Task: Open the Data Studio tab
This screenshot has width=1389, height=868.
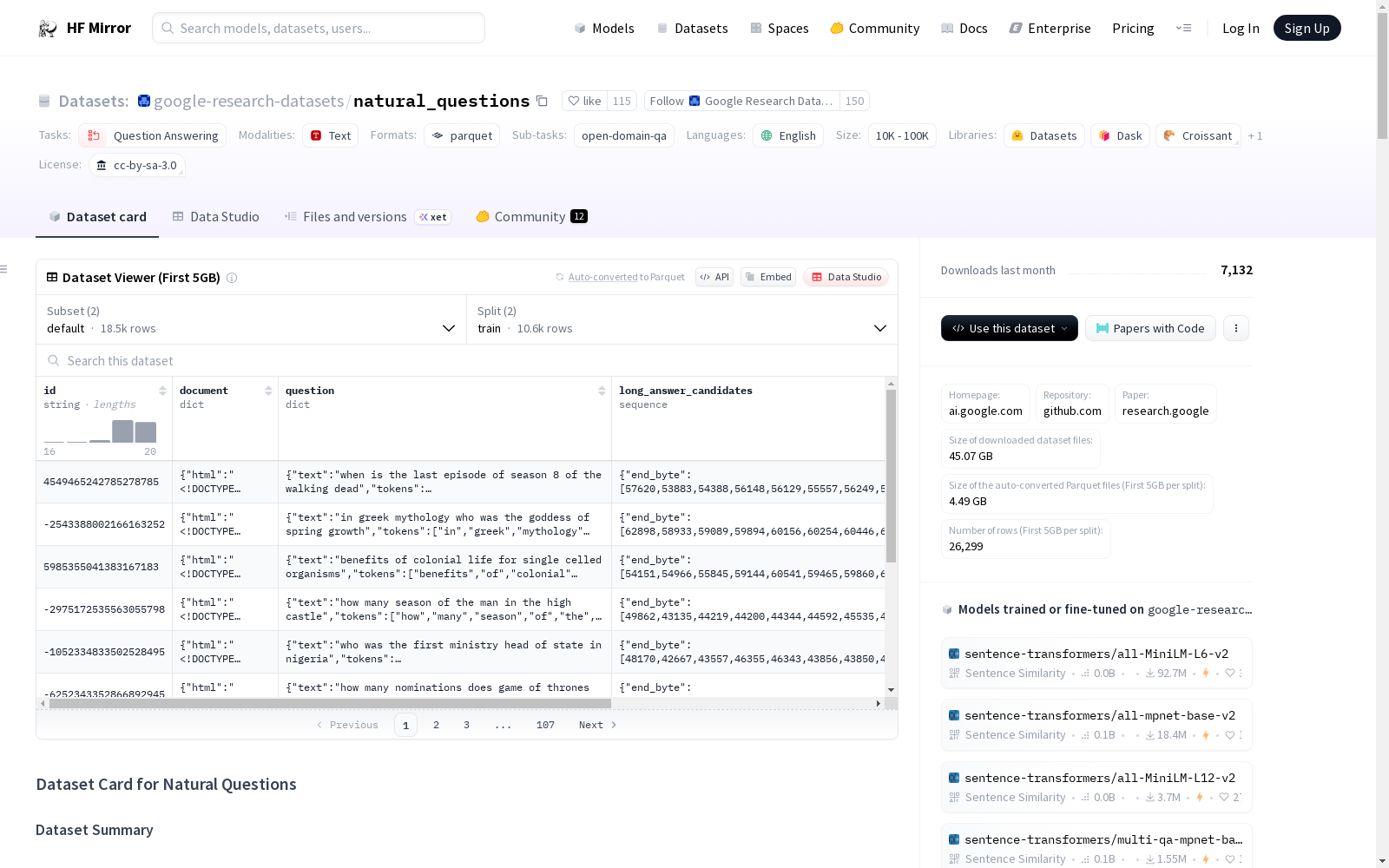Action: pos(216,217)
